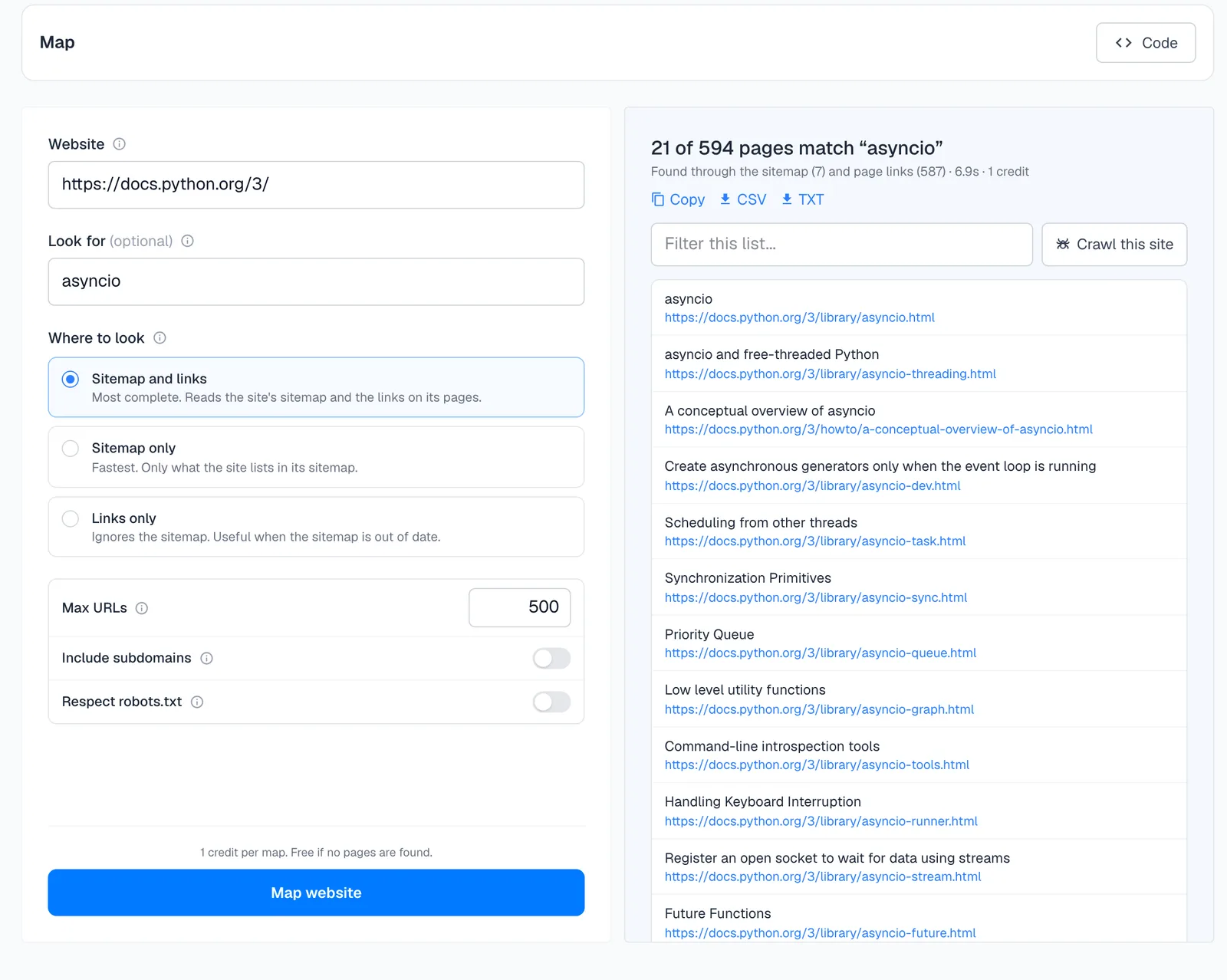Image resolution: width=1227 pixels, height=980 pixels.
Task: Open the asyncio-tools.html link
Action: coord(817,765)
